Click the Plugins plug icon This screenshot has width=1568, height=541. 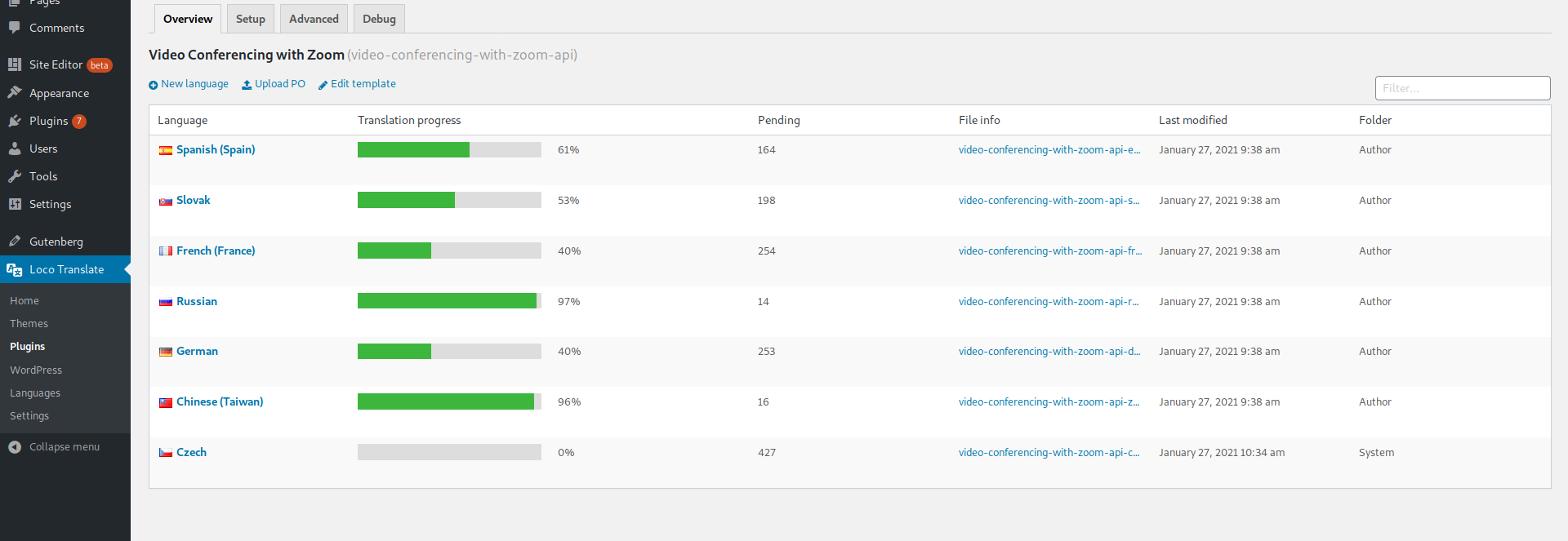[15, 121]
